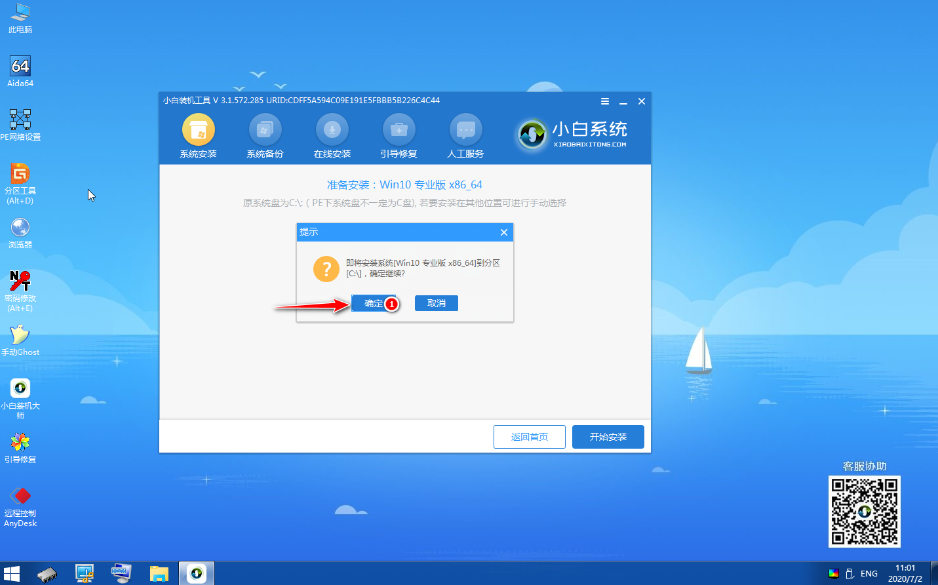Open File Explorer from the taskbar
Image resolution: width=938 pixels, height=585 pixels.
click(x=159, y=574)
